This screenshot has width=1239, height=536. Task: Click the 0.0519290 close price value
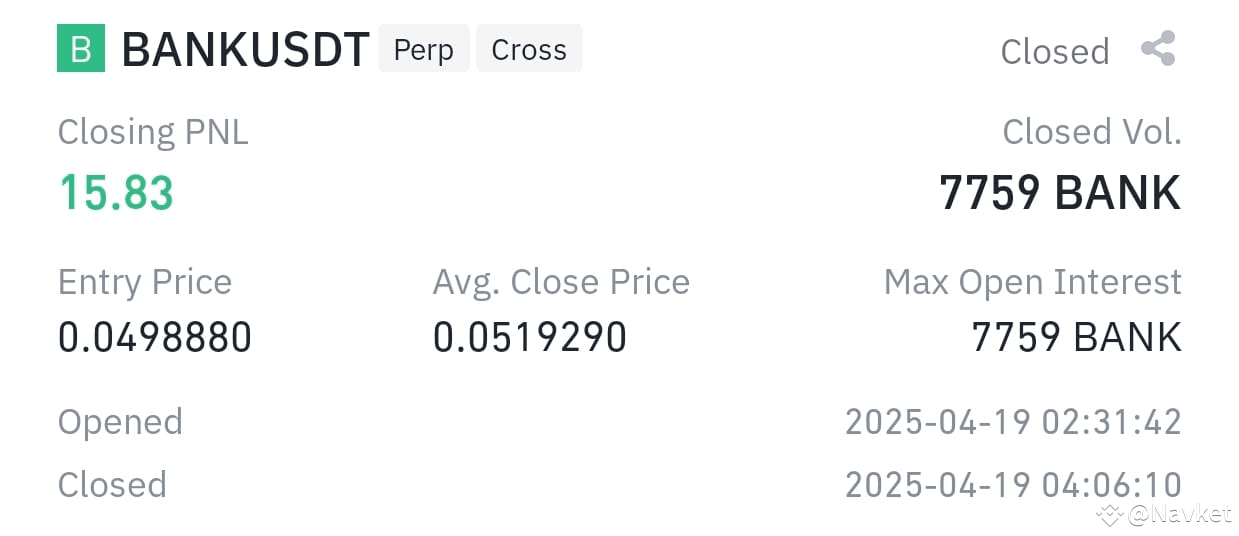(x=530, y=338)
